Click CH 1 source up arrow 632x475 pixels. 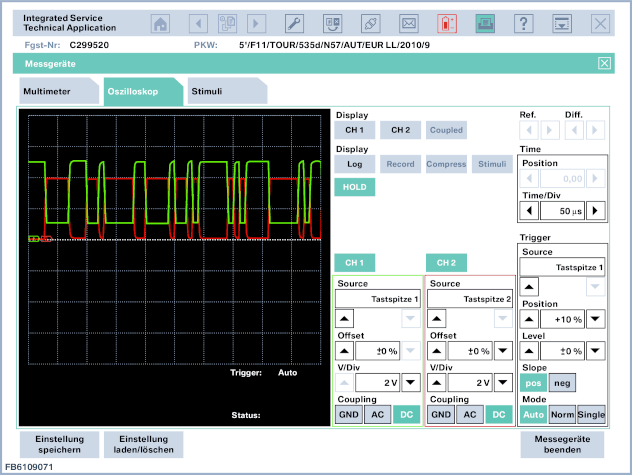tap(345, 319)
